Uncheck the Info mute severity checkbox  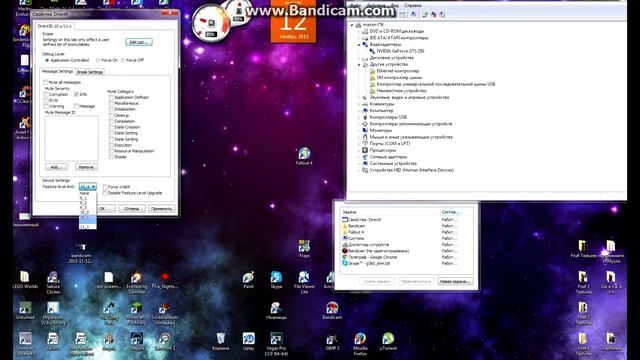click(76, 94)
